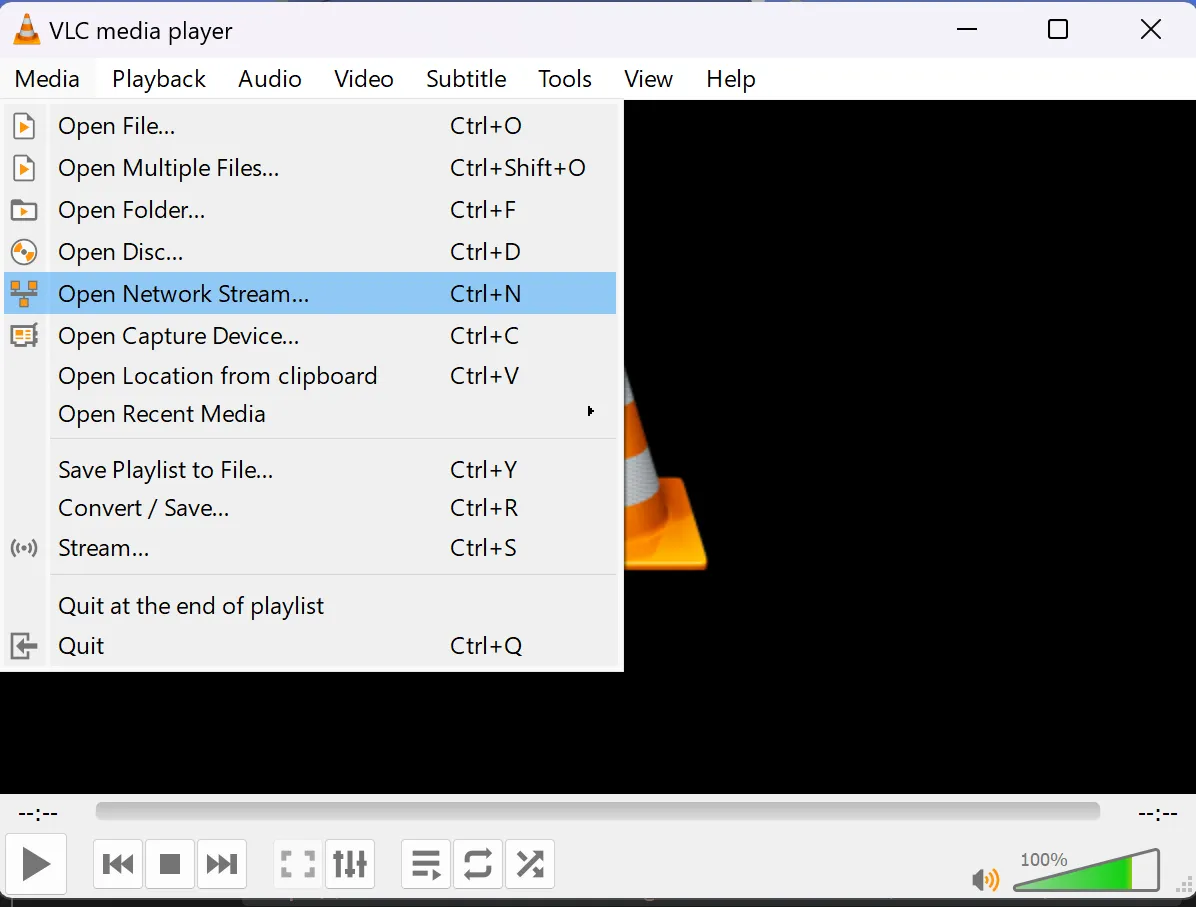Open the View menu
1196x907 pixels.
(648, 79)
